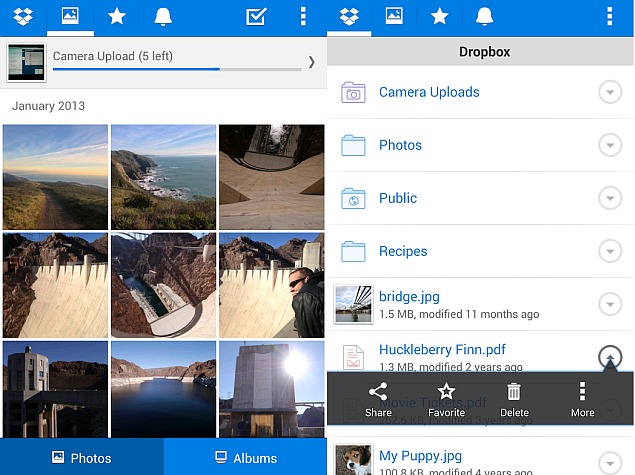Image resolution: width=635 pixels, height=475 pixels.
Task: Tap Delete in the action bar
Action: 514,400
